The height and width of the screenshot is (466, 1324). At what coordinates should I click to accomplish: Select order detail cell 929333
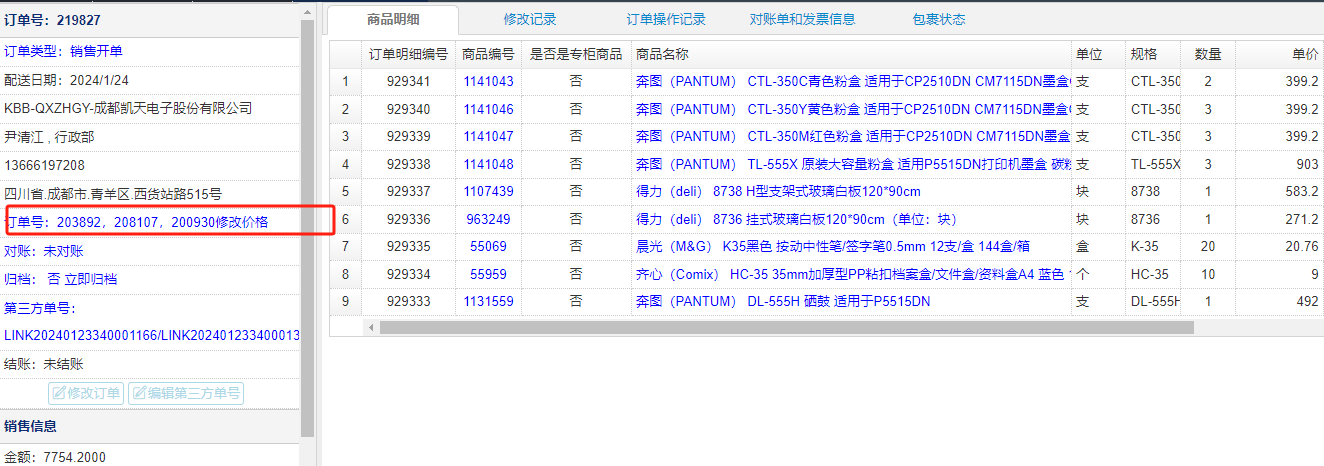(x=408, y=301)
